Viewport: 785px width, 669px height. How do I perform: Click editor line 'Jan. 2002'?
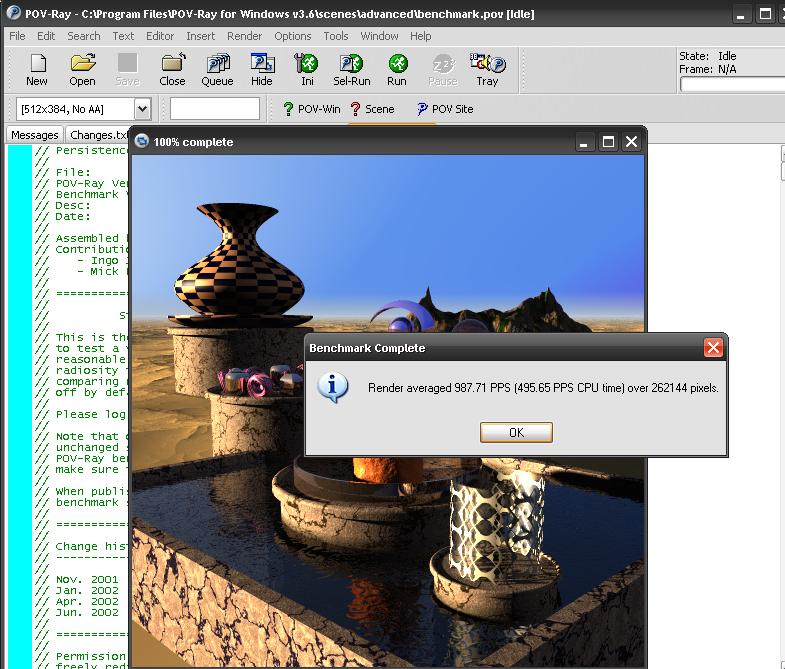[x=87, y=590]
